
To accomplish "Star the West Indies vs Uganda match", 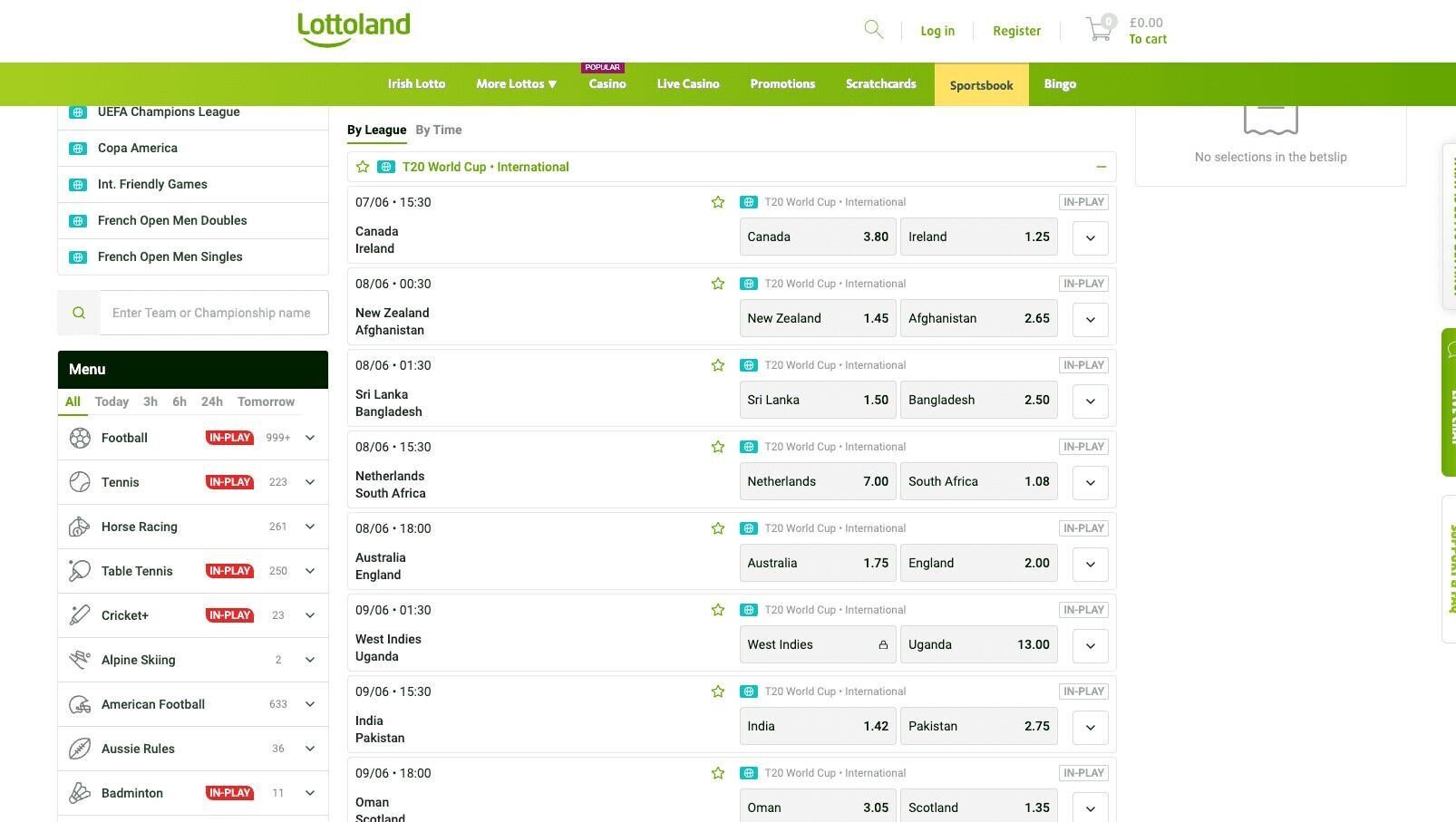I will coord(718,610).
